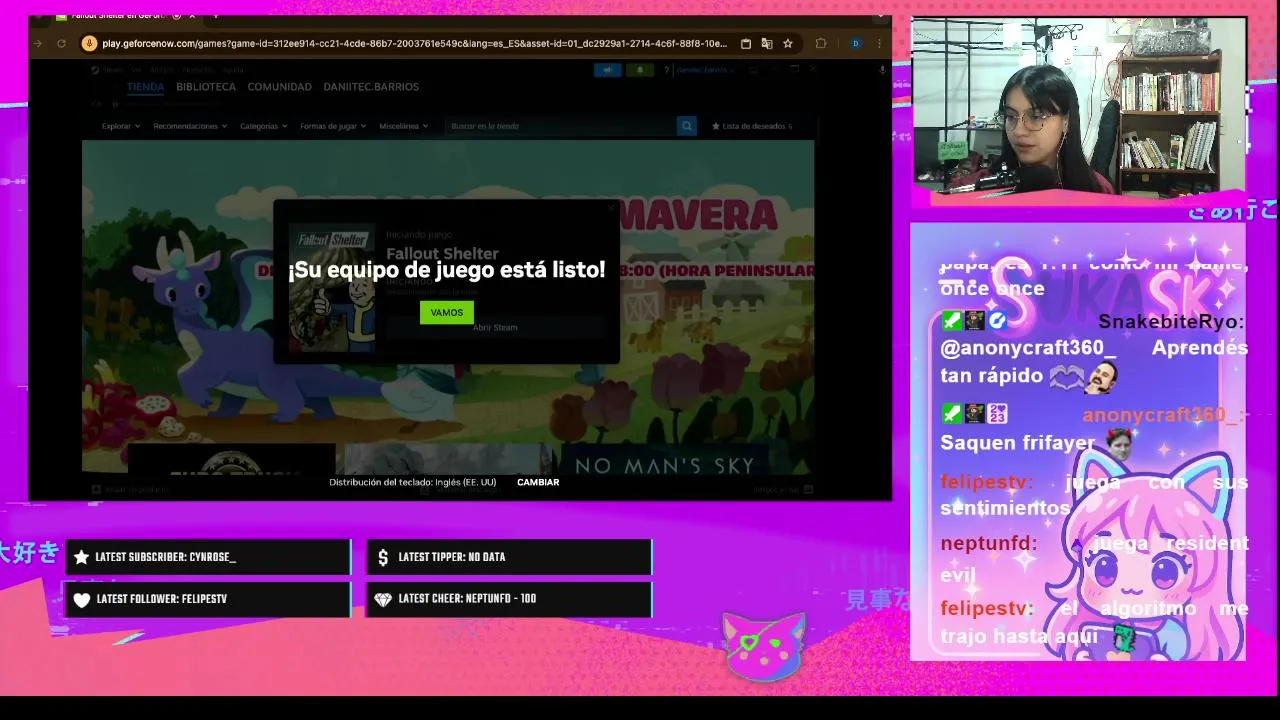
Task: Click LATEST TIPPER: NO DATA text
Action: pos(452,557)
